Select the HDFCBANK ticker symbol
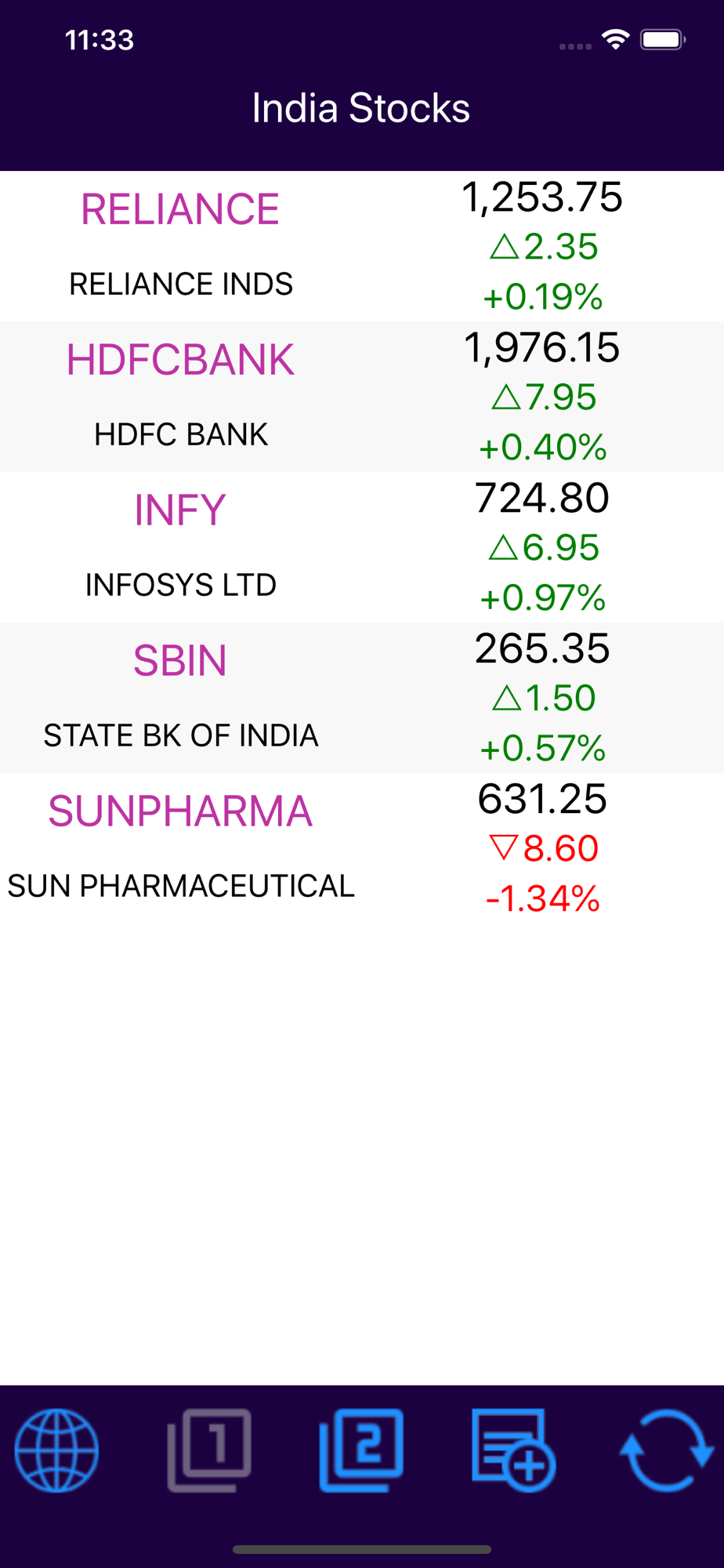 [x=180, y=360]
